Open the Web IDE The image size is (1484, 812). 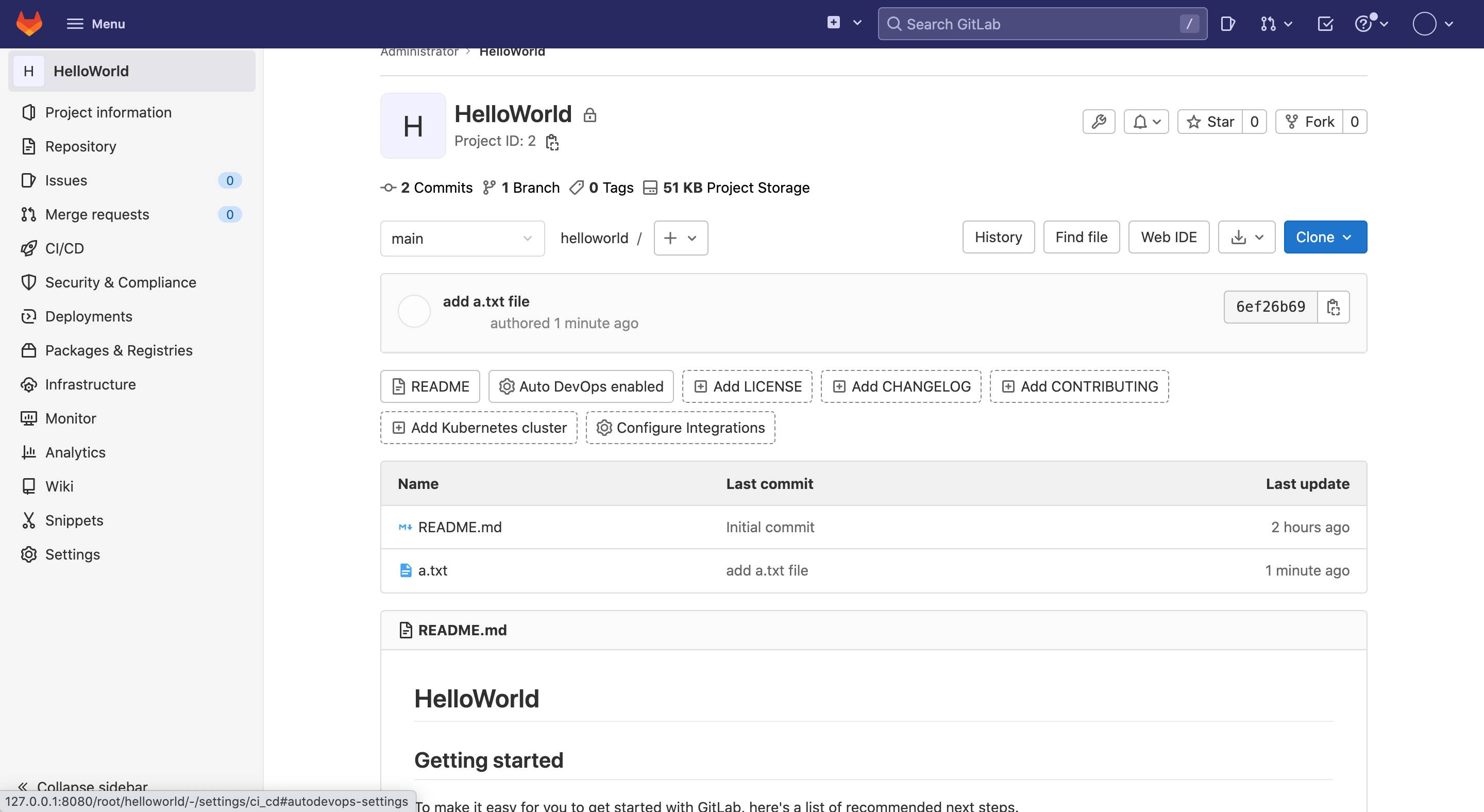[1168, 236]
